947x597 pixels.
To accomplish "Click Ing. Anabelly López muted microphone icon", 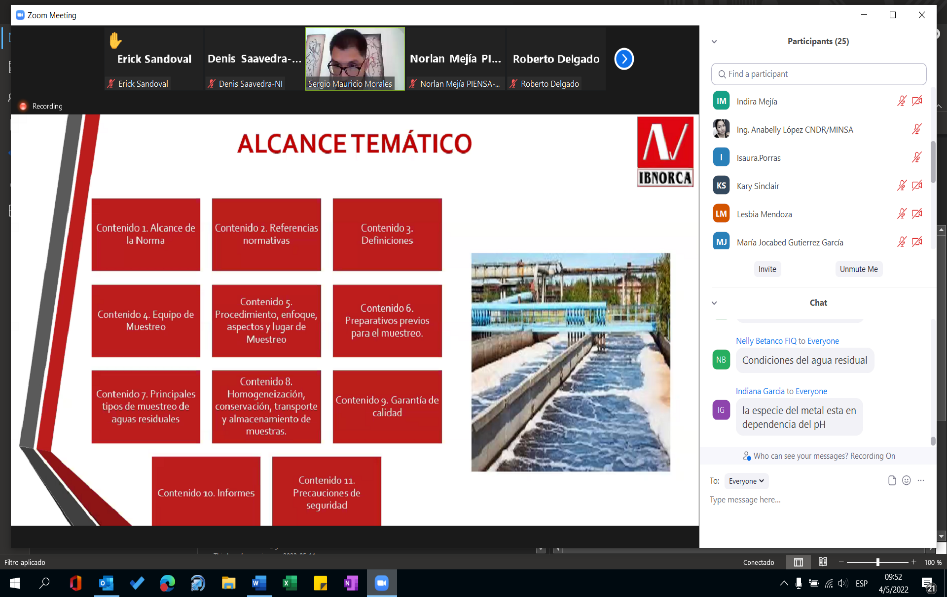I will click(917, 129).
